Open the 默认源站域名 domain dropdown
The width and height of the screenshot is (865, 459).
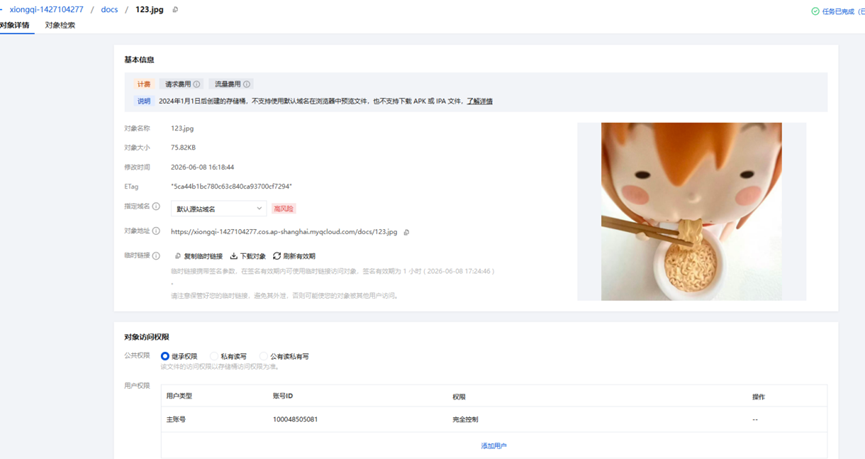(x=219, y=209)
